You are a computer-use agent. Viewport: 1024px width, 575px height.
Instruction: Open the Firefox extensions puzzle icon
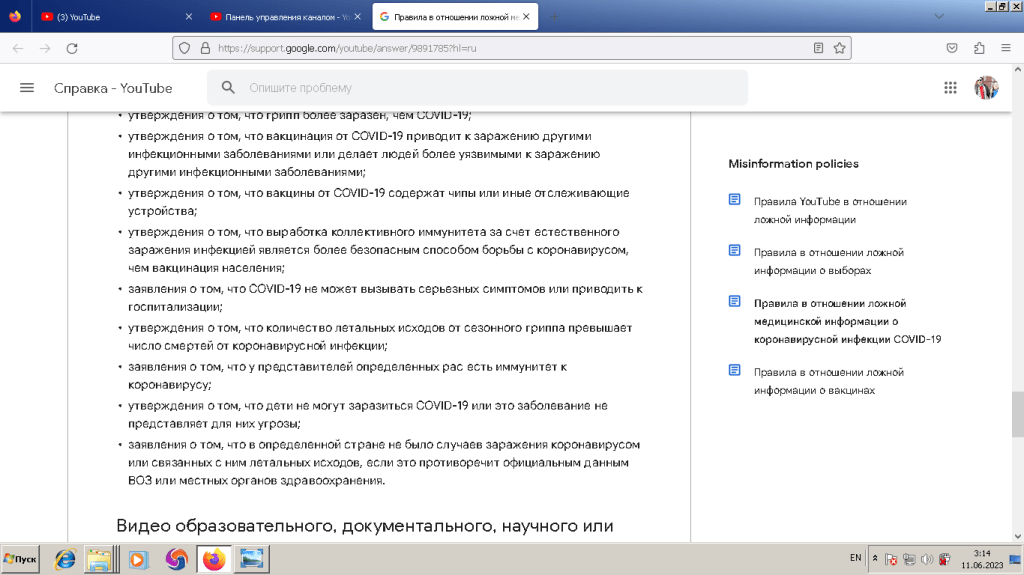[979, 48]
